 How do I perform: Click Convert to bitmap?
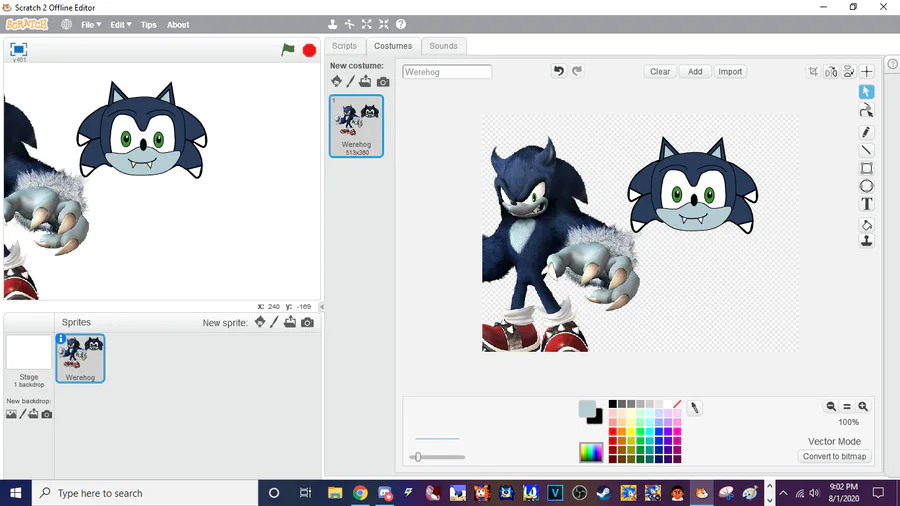(834, 456)
